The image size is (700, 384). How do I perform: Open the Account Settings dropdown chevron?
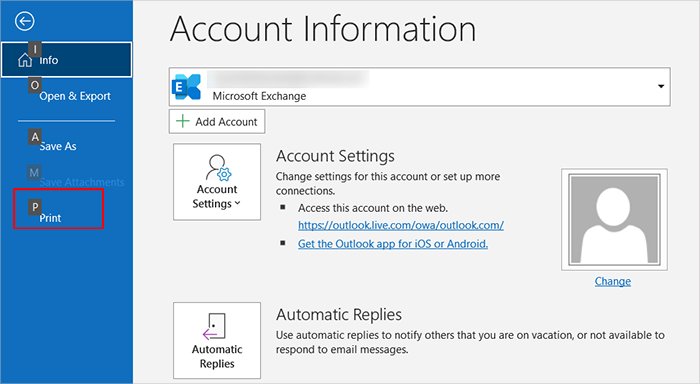(x=238, y=203)
